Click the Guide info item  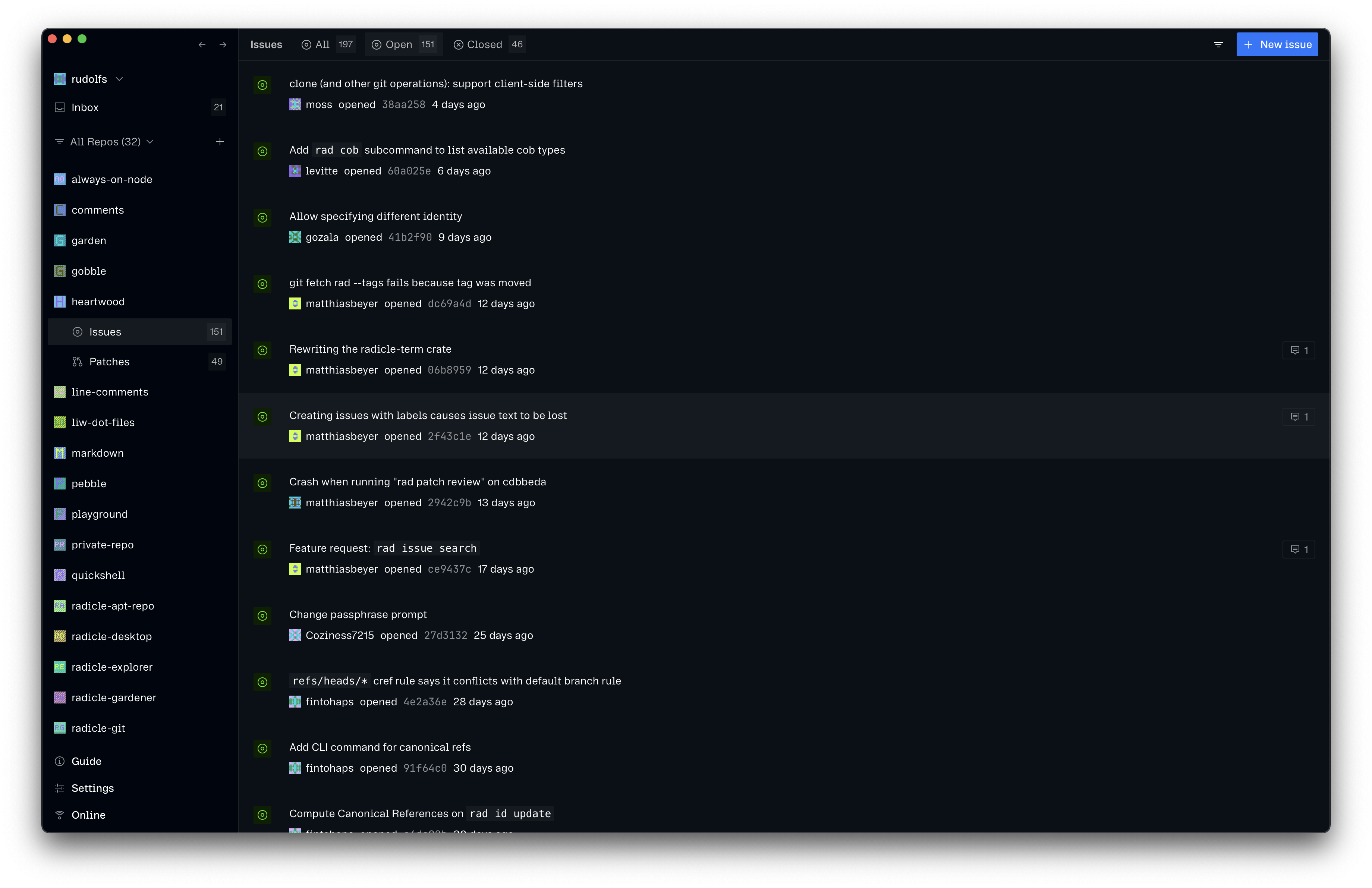coord(86,761)
